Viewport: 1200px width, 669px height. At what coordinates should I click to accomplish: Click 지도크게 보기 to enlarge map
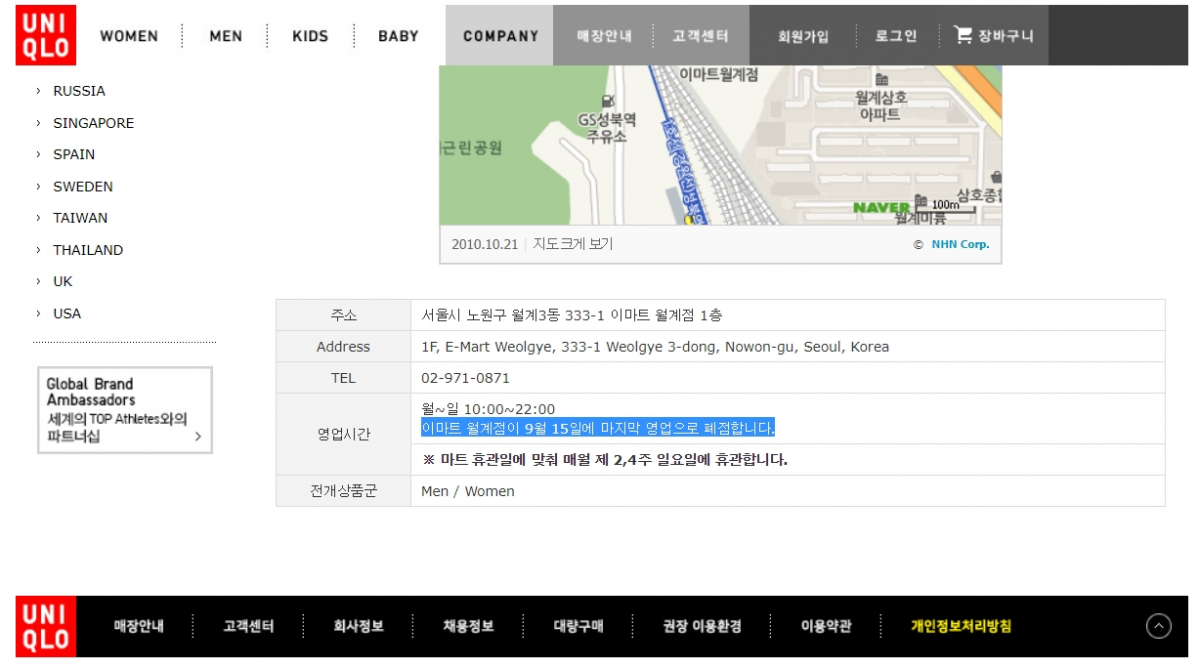click(573, 244)
